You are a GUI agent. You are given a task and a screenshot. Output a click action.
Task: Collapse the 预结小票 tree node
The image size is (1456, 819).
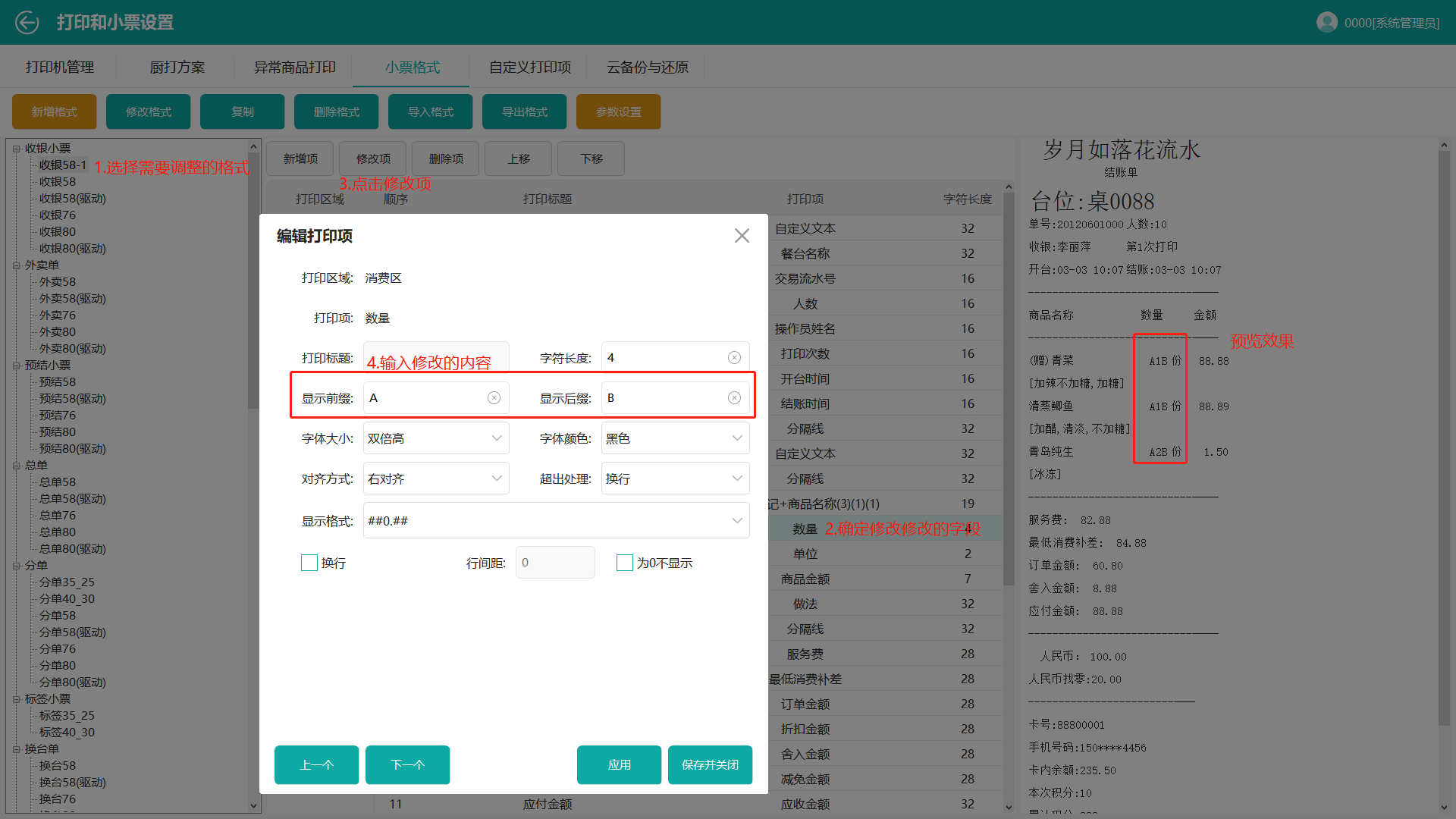(16, 366)
